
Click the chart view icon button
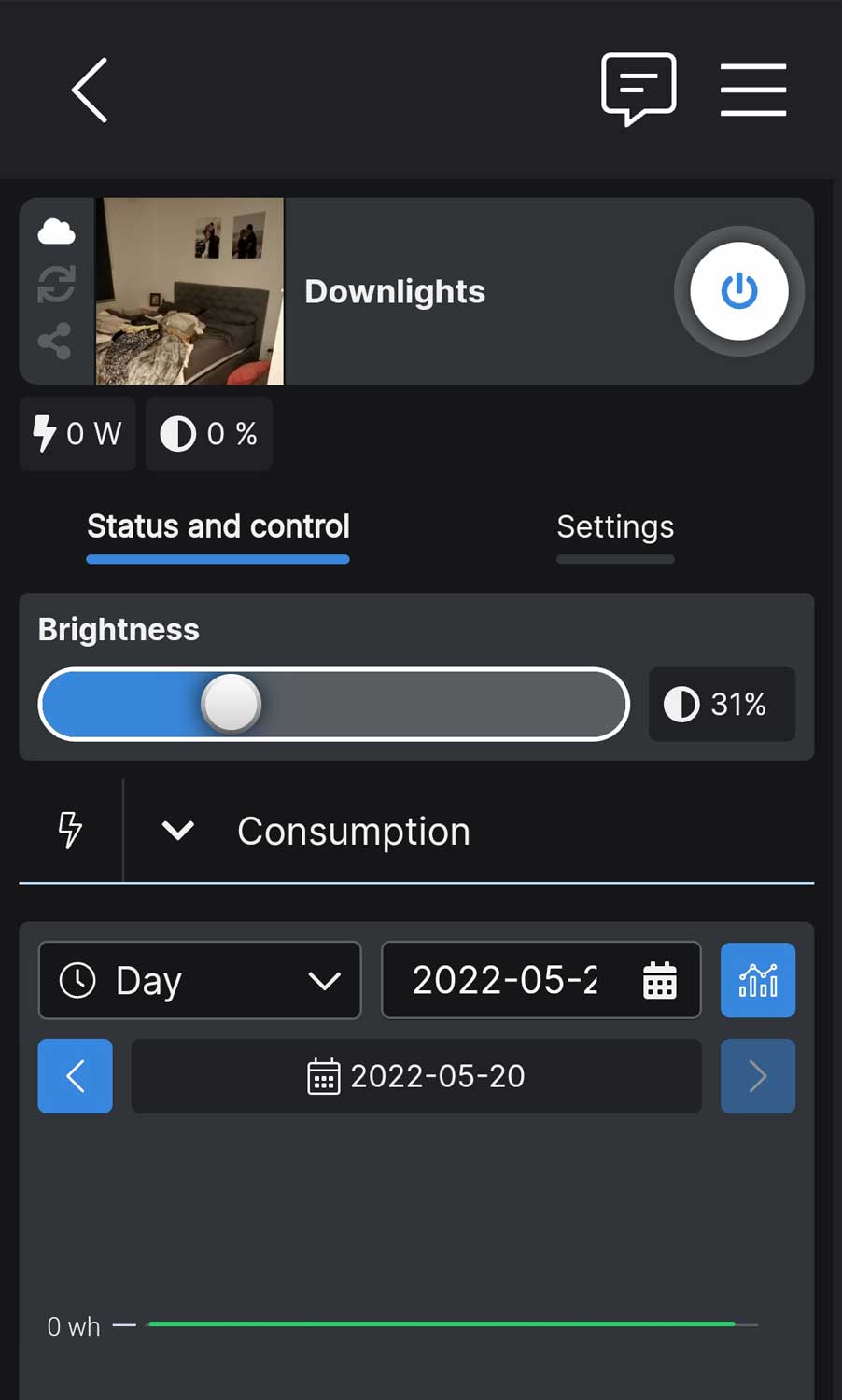point(757,980)
